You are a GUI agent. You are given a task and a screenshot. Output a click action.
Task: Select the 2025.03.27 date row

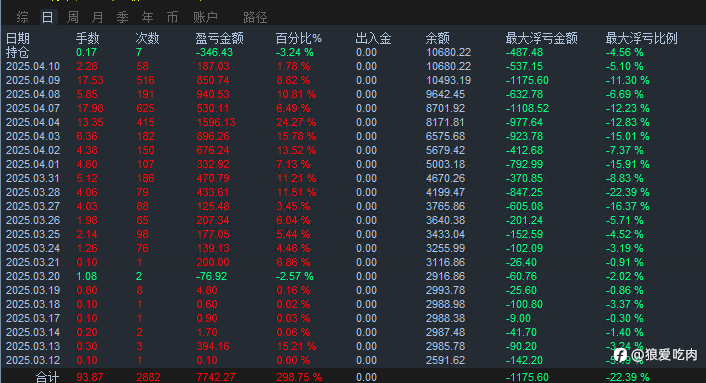pos(33,206)
